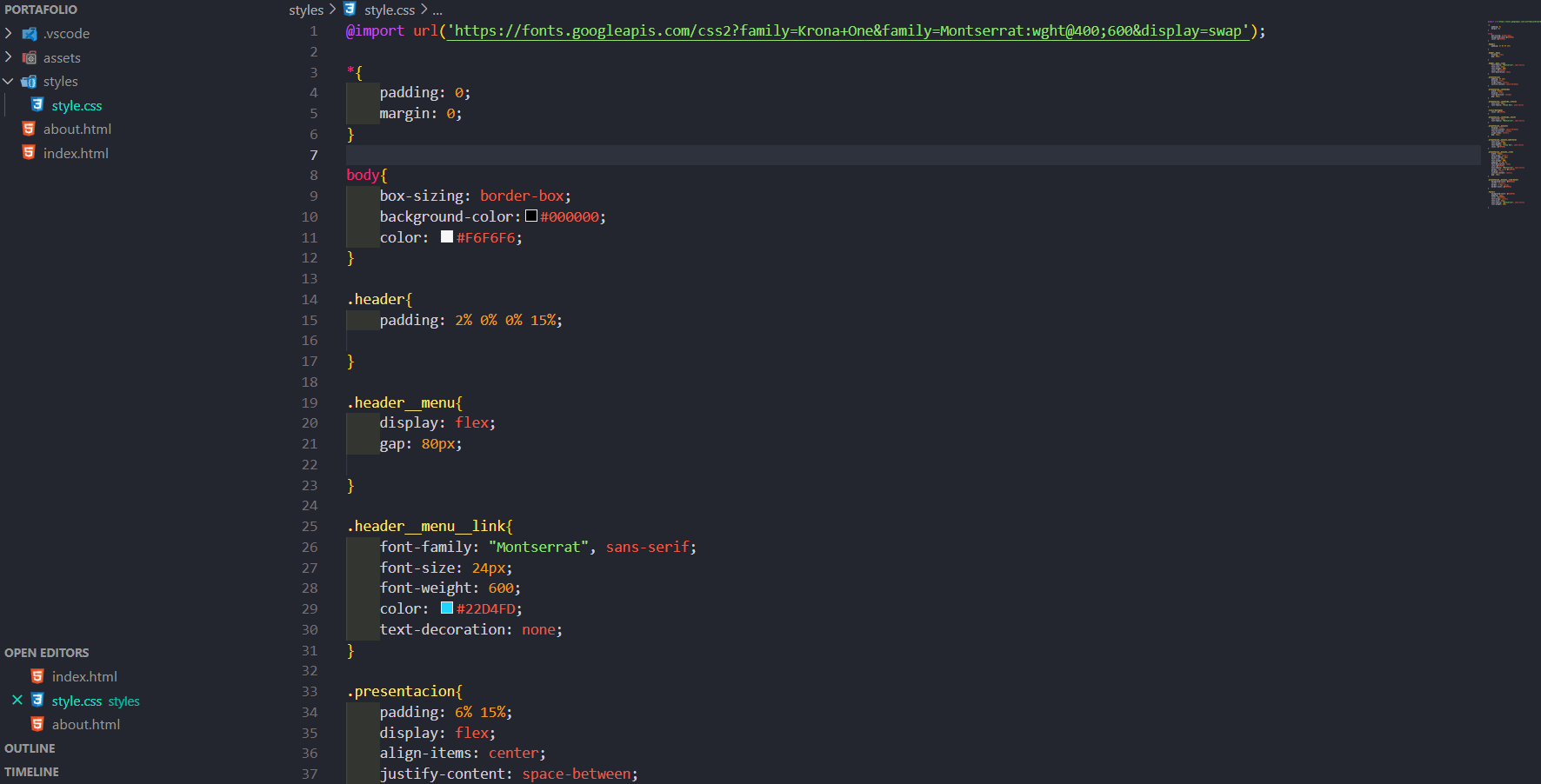Expand the assets folder chevron
This screenshot has width=1541, height=784.
click(x=9, y=57)
